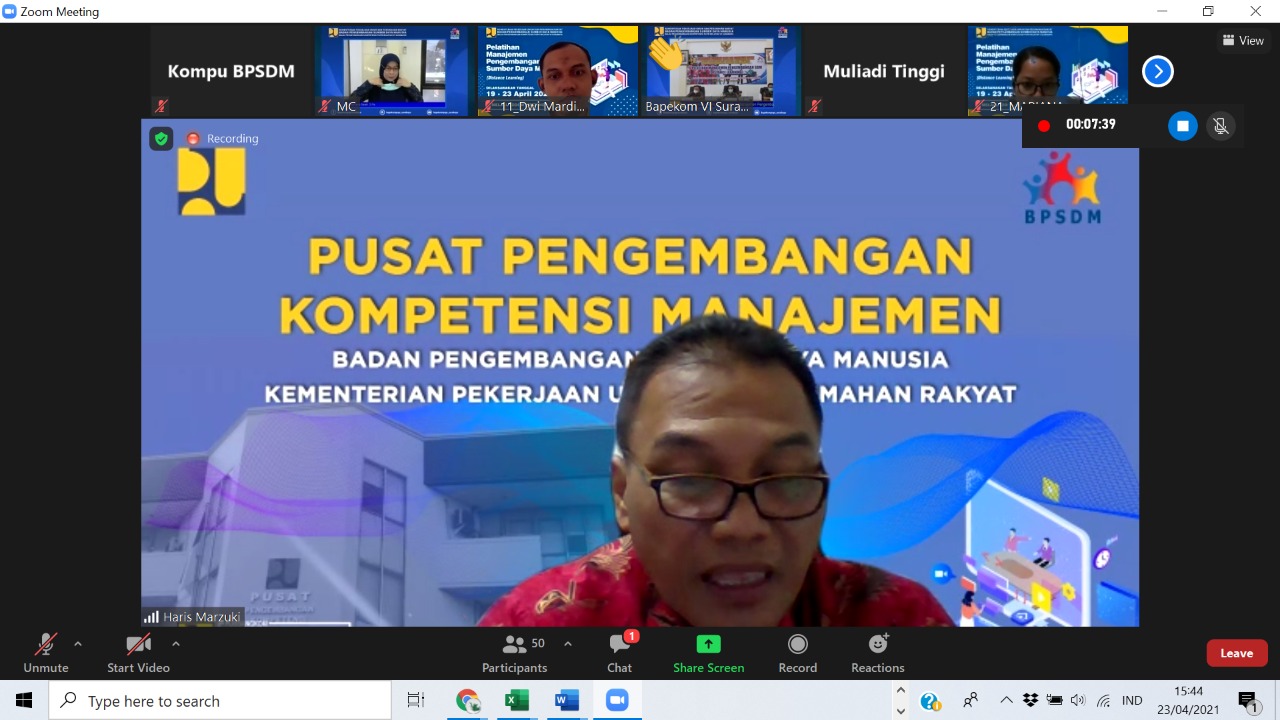Open the Action Center notifications icon
Screen dimensions: 1280x720
pos(1248,701)
